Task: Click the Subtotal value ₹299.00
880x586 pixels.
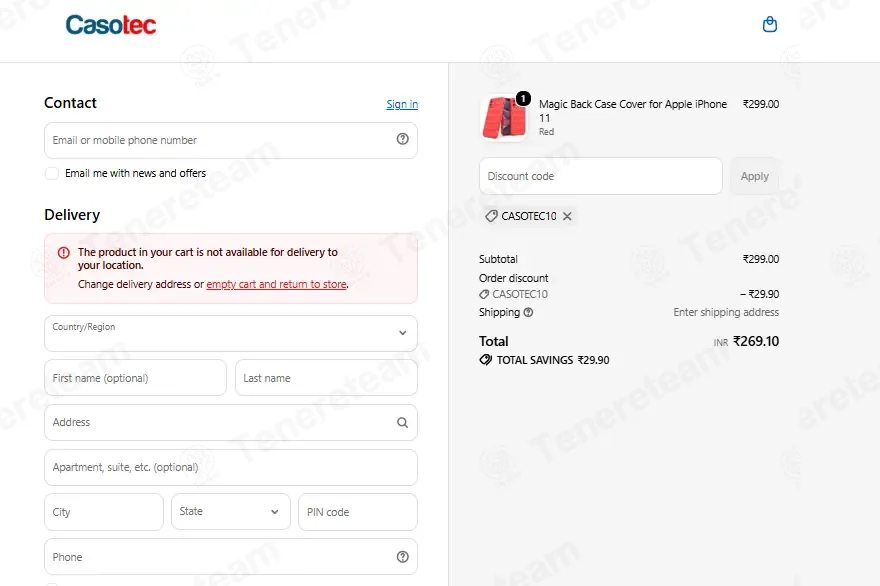Action: [760, 259]
